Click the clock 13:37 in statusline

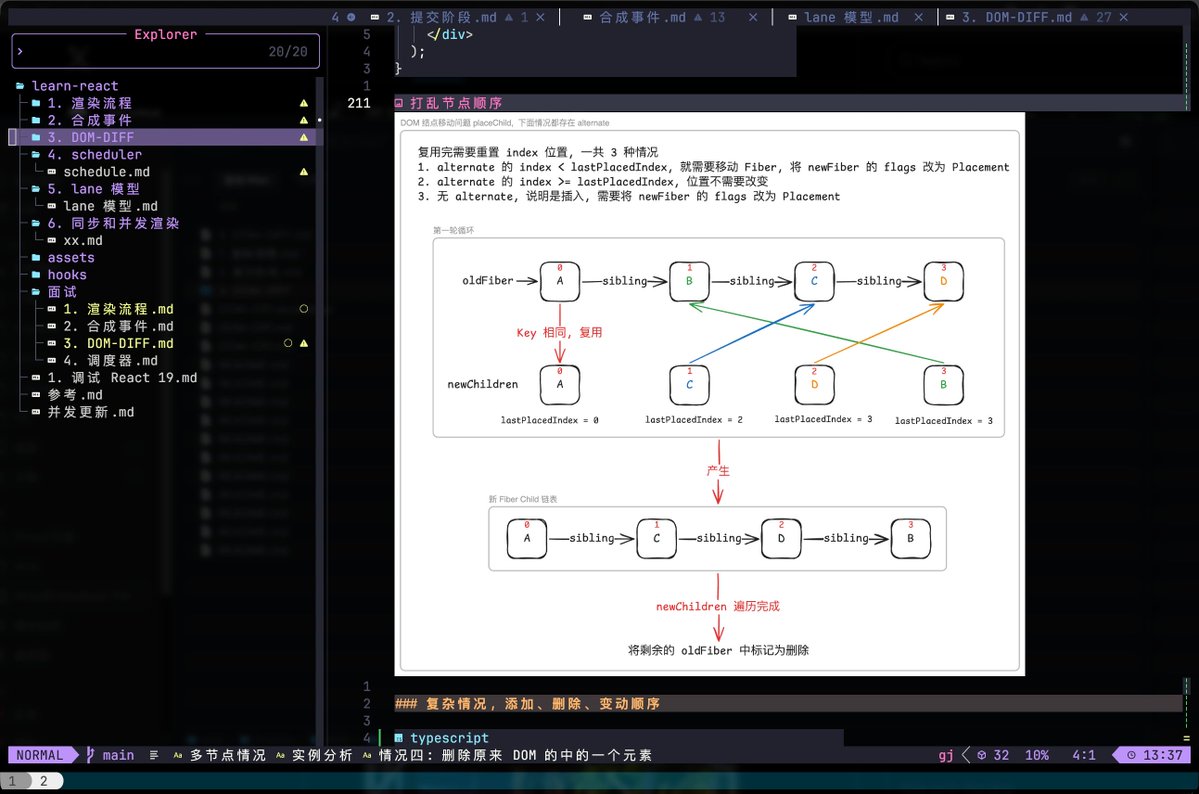(1155, 755)
